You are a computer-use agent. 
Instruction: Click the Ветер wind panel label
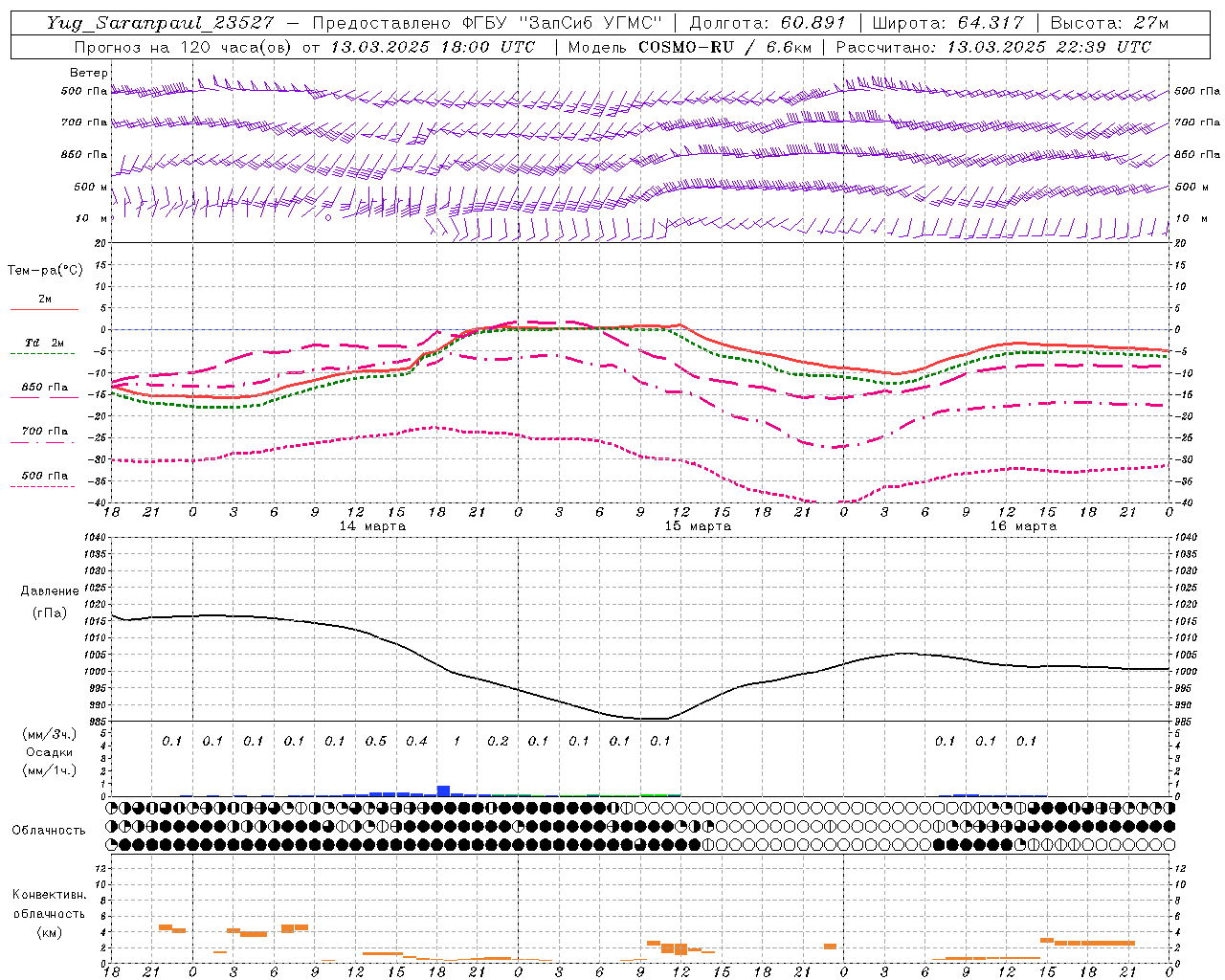(x=89, y=73)
